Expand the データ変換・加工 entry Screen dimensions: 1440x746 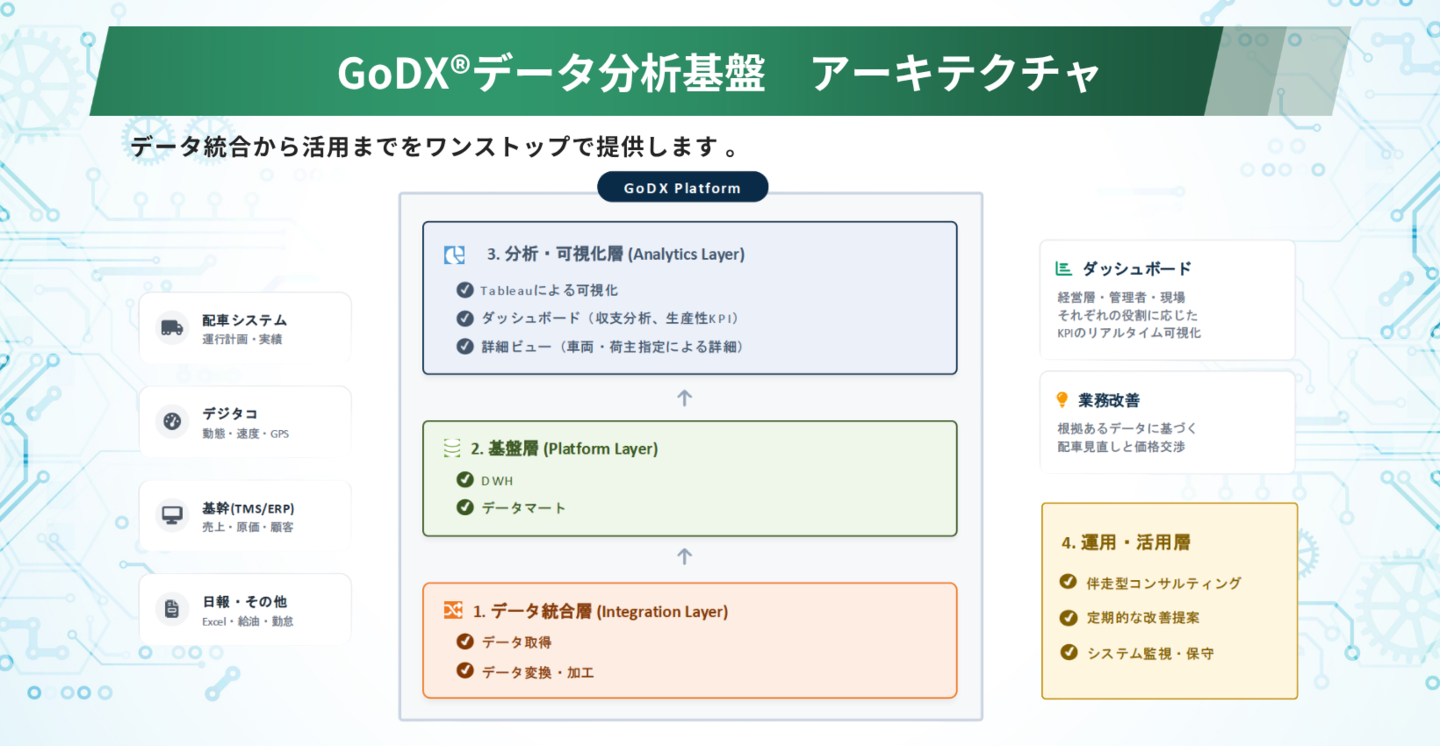tap(521, 672)
